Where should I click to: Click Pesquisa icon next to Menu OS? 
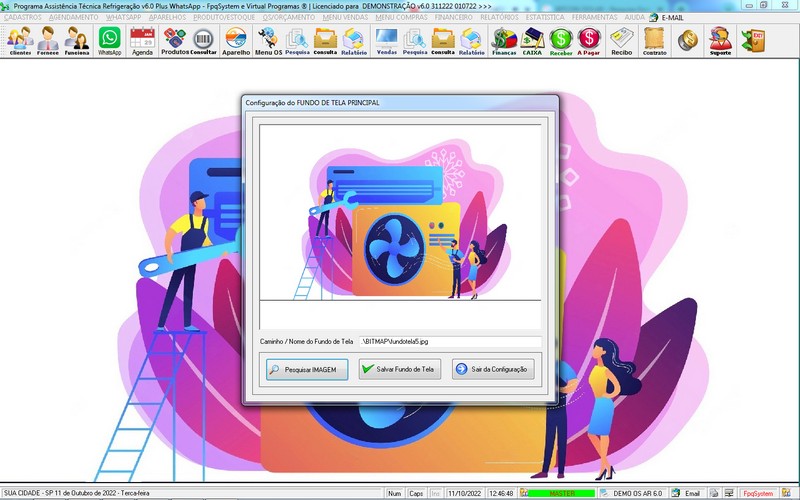click(297, 41)
